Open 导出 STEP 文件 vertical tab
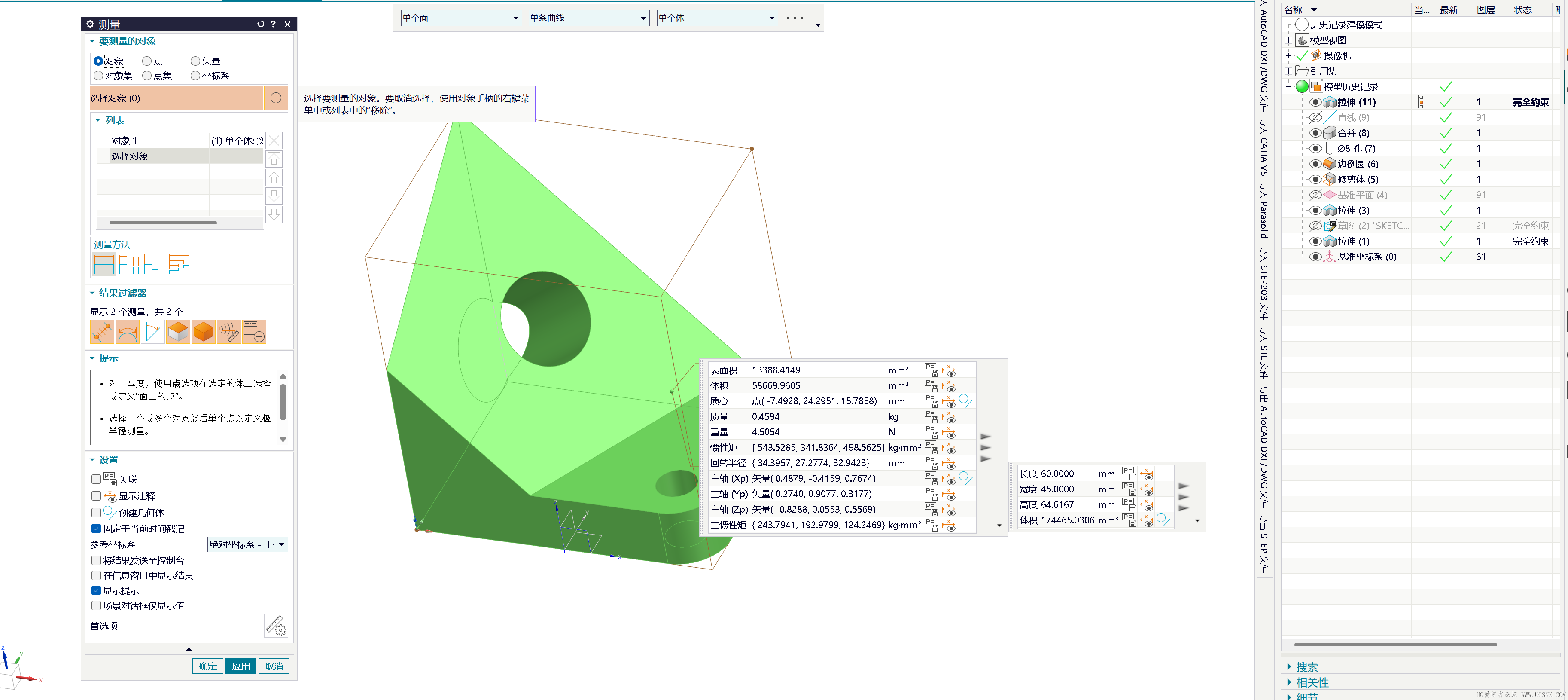Screen dimensions: 1568x700 pyautogui.click(x=1264, y=544)
